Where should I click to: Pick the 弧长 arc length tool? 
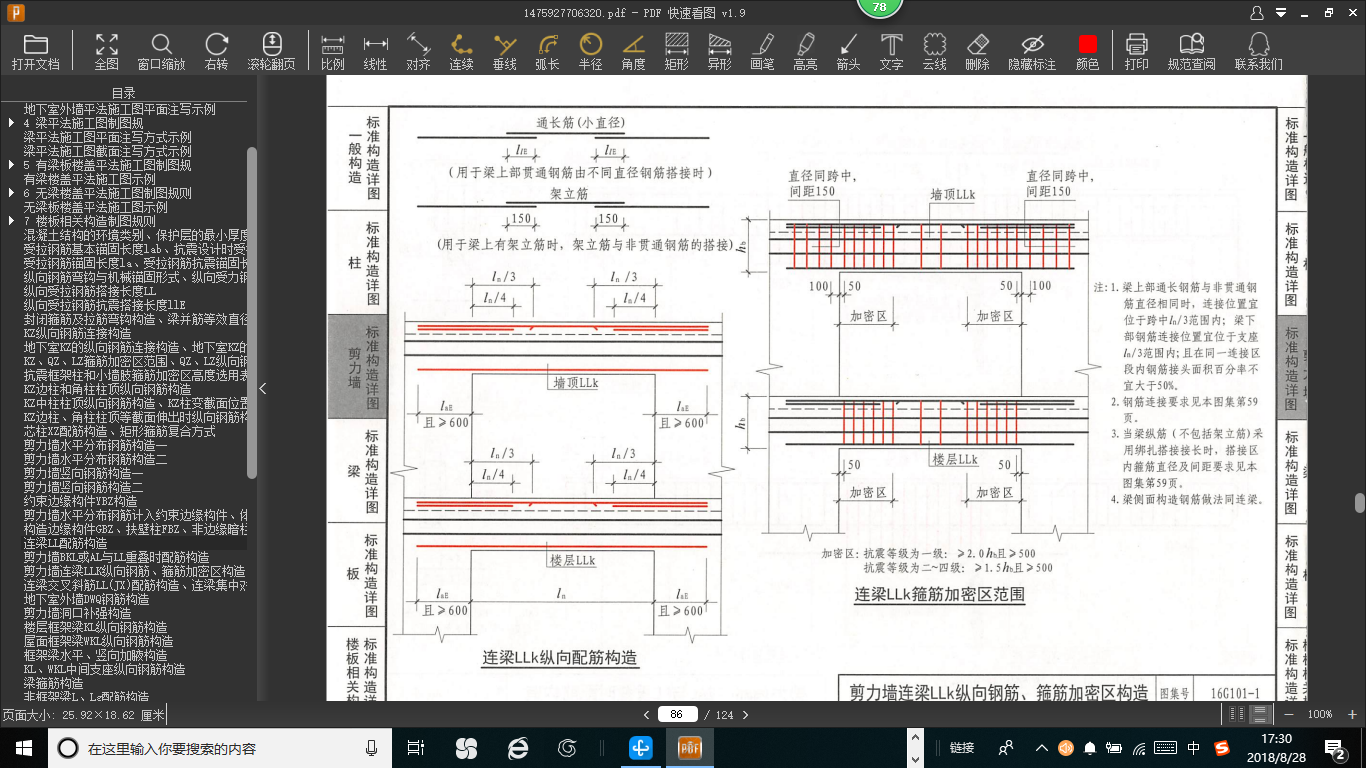pos(547,51)
